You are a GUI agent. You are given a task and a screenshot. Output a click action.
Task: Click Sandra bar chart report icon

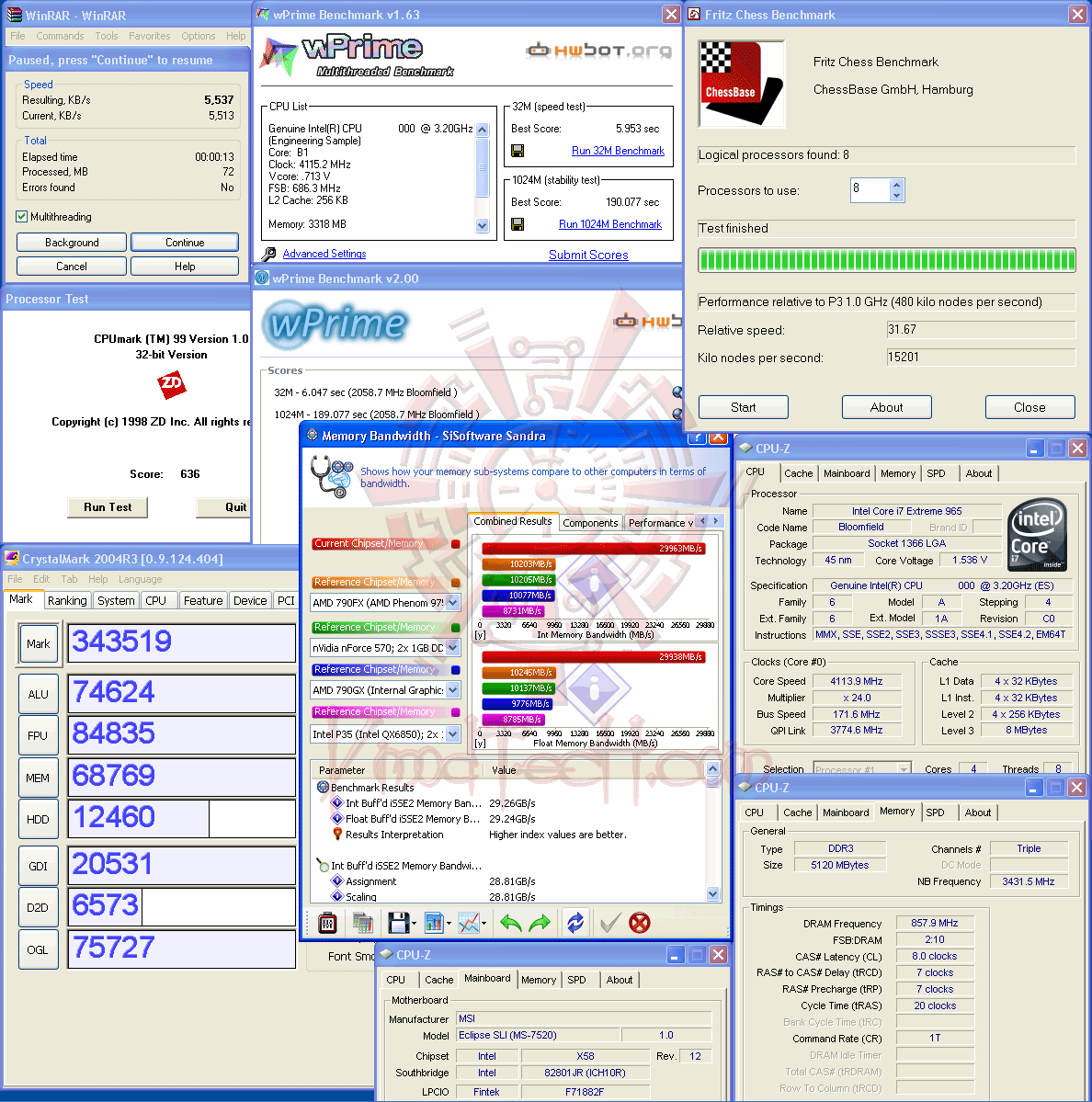tap(434, 923)
